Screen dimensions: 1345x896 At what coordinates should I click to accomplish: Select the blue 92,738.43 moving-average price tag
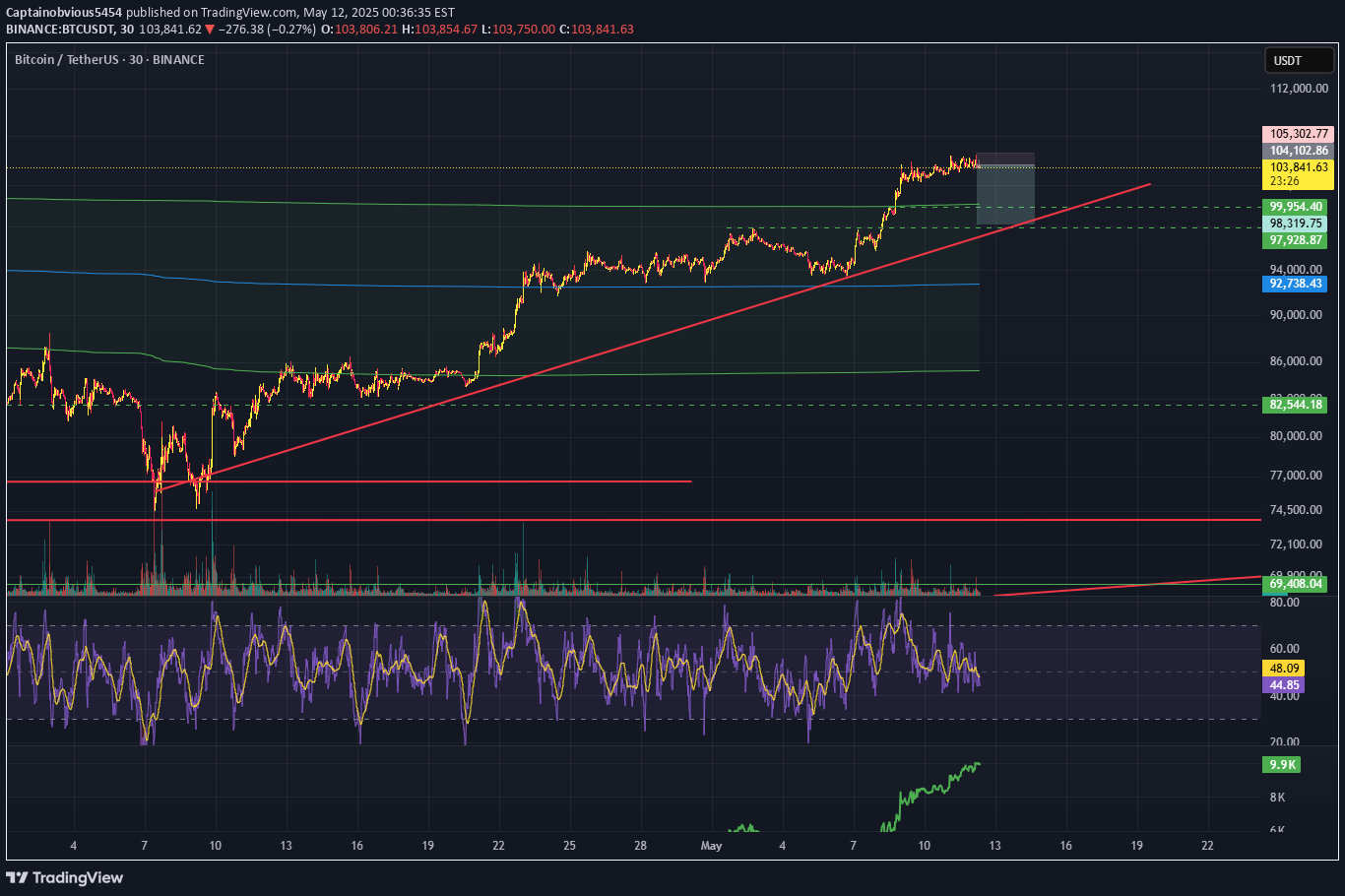pyautogui.click(x=1295, y=285)
